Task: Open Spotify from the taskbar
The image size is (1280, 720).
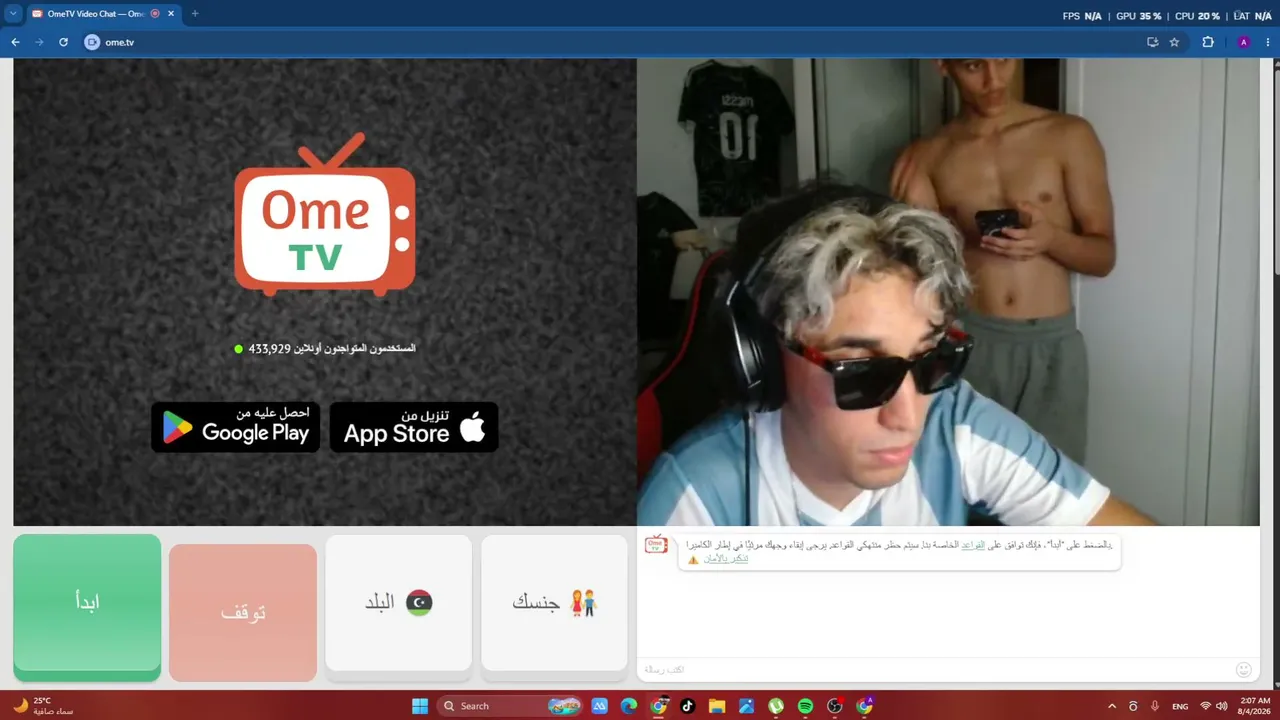Action: 805,706
